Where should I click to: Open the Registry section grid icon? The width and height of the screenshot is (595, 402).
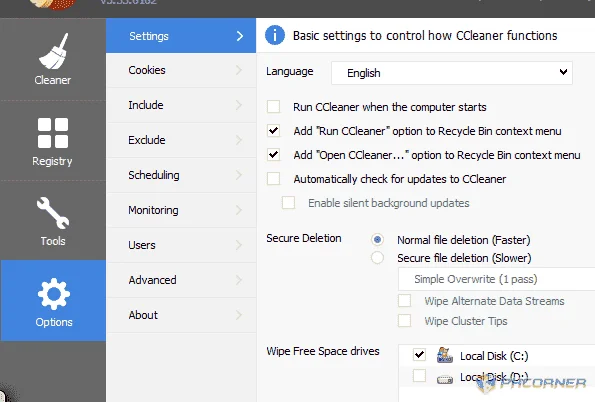pos(53,133)
